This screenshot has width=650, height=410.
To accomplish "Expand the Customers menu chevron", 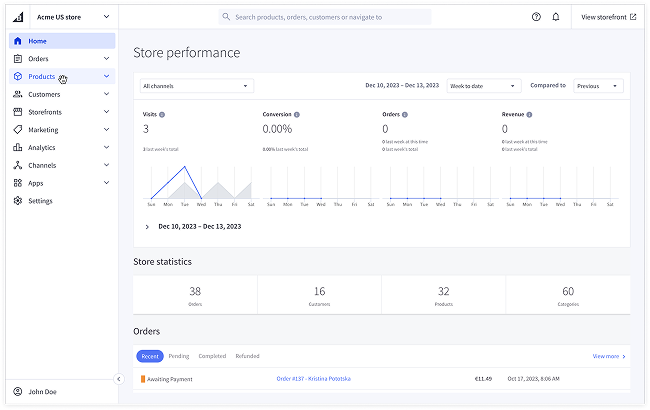I will click(107, 94).
